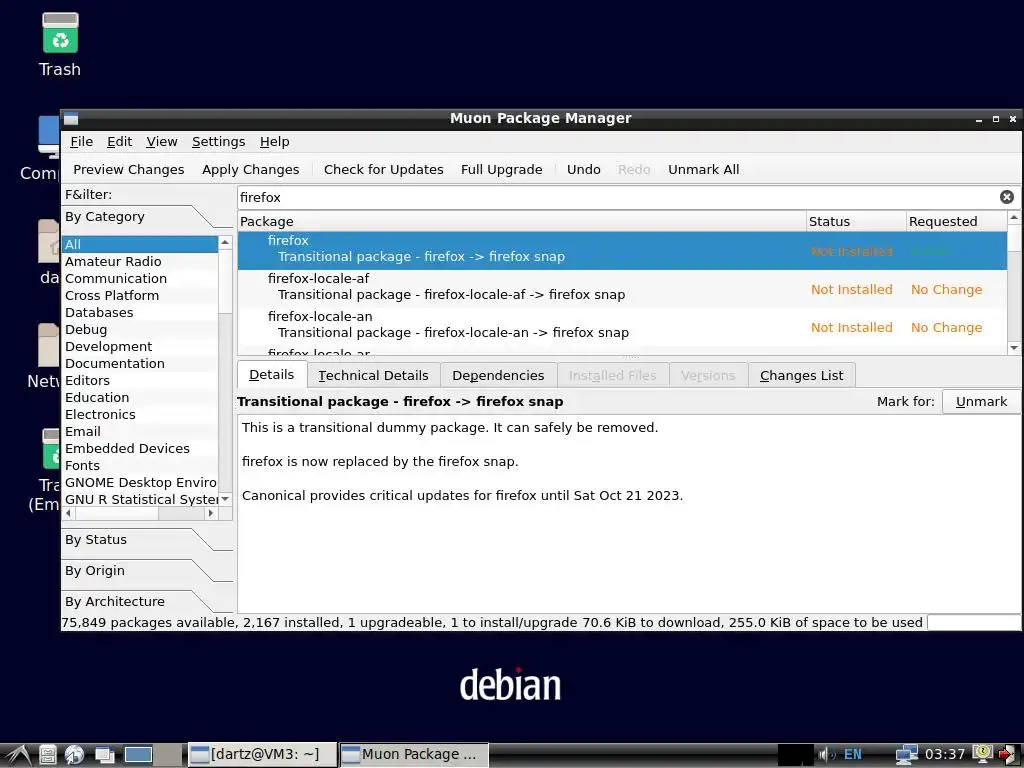Switch to the Changes List tab

coord(801,376)
